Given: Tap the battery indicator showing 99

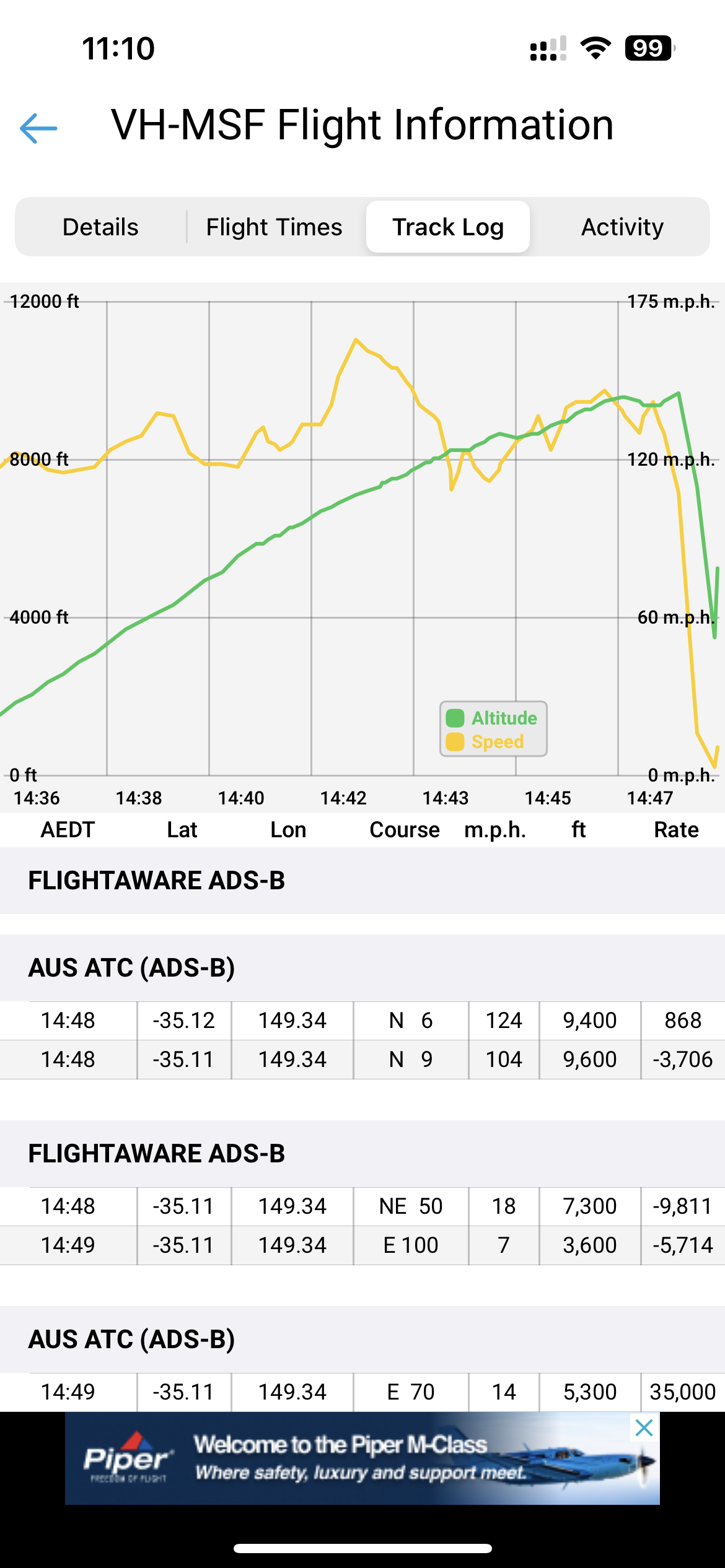Looking at the screenshot, I should point(649,48).
